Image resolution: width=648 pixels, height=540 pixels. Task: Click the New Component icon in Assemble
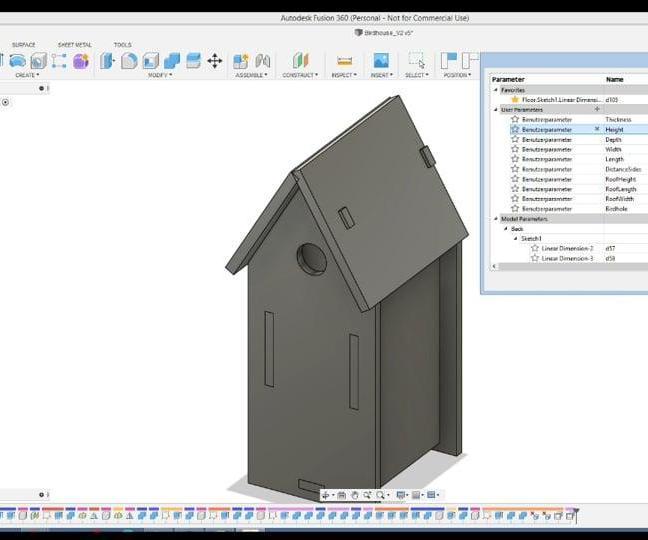coord(241,61)
